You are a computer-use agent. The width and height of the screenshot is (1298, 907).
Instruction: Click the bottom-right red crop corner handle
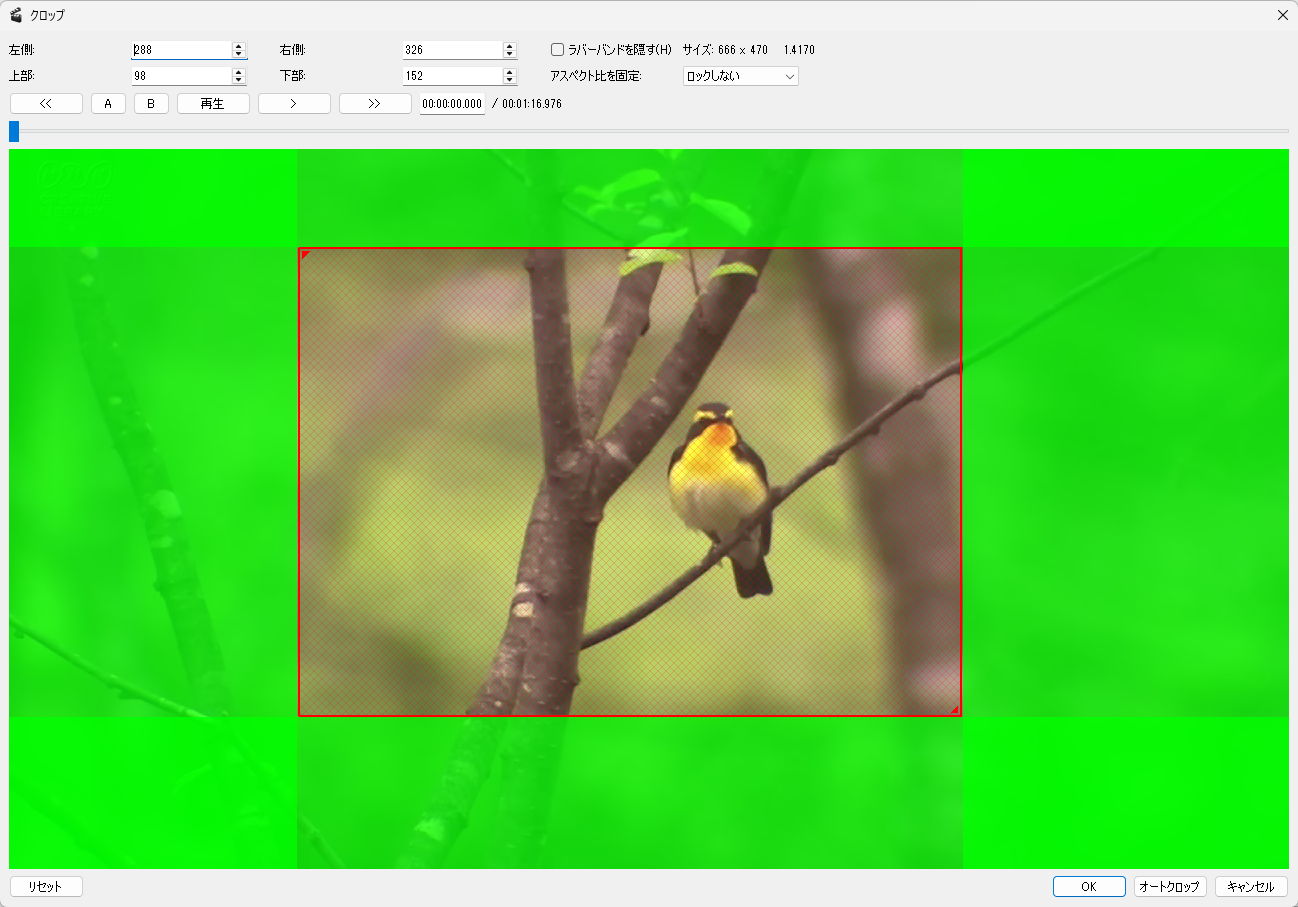click(x=955, y=710)
